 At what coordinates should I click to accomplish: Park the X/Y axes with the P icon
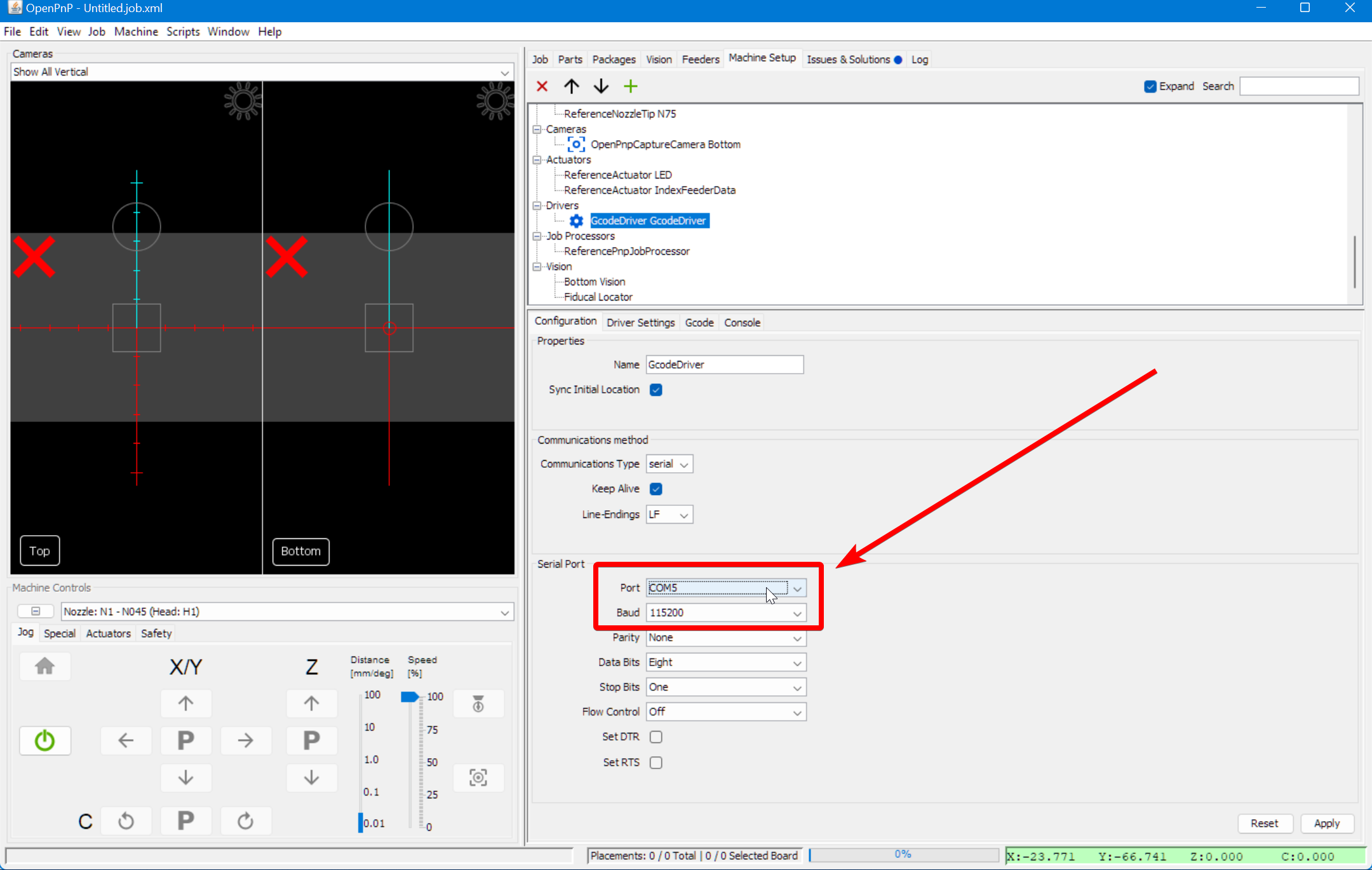[x=185, y=740]
